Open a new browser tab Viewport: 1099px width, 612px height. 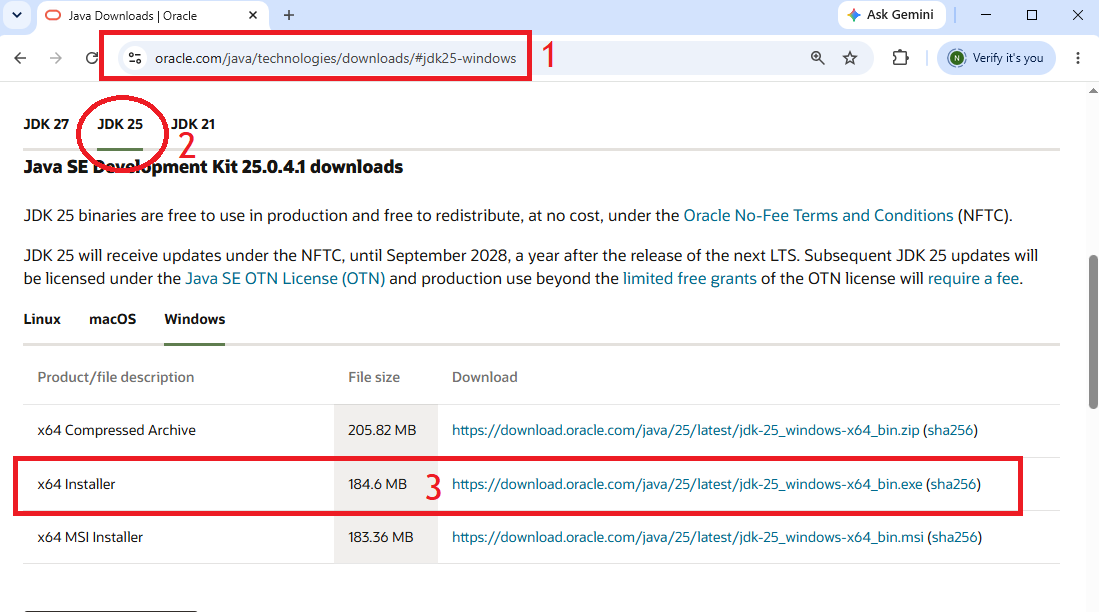289,15
